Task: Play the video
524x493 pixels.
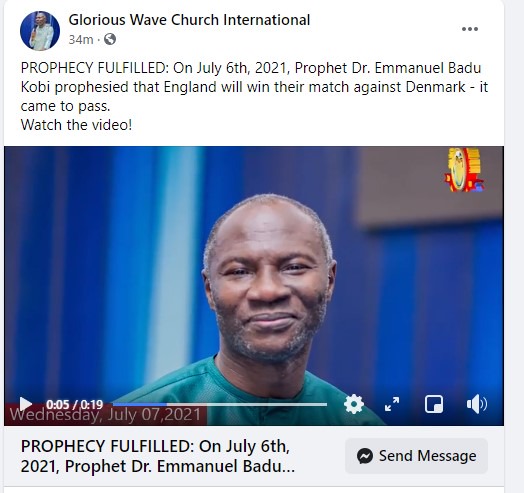Action: (25, 404)
